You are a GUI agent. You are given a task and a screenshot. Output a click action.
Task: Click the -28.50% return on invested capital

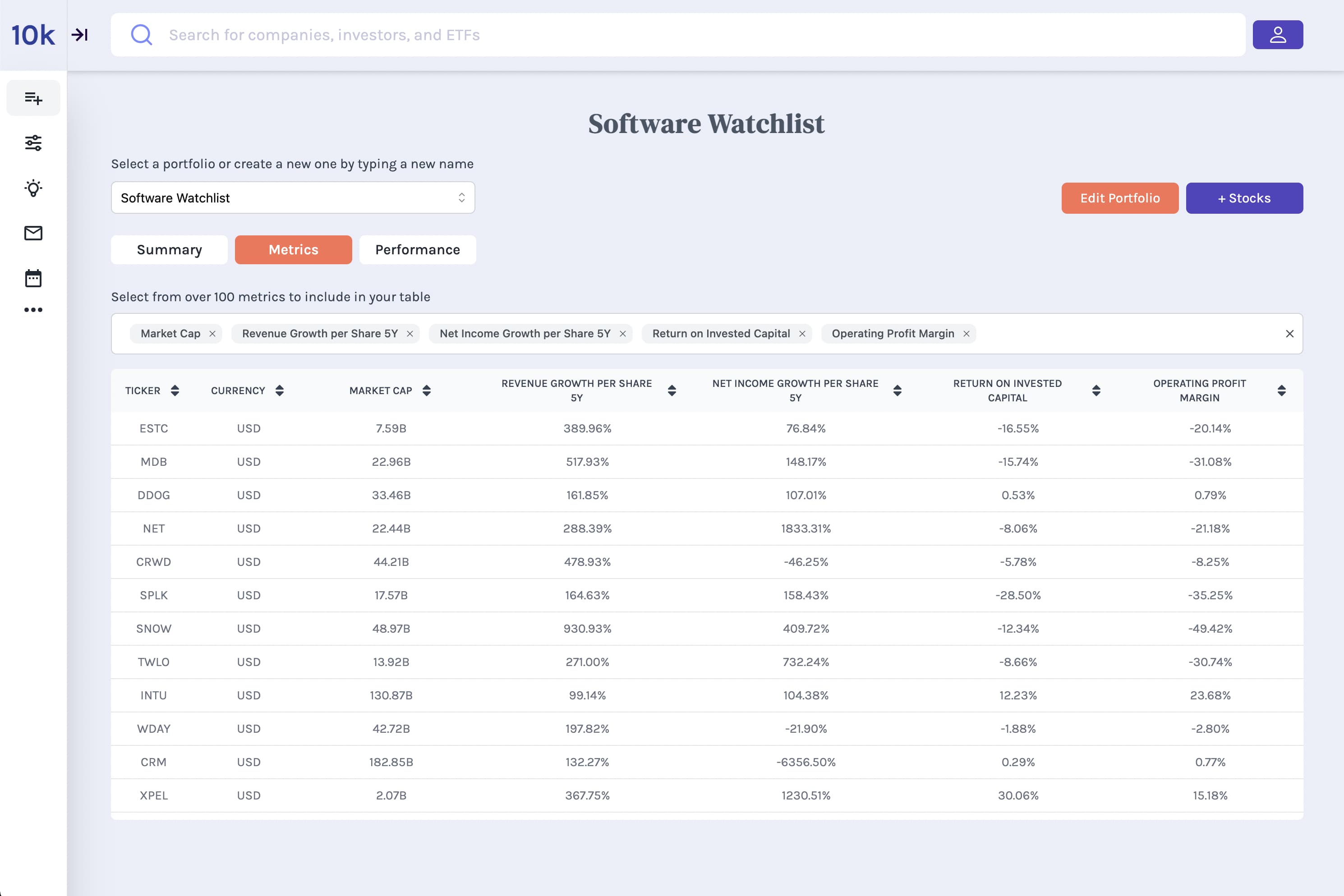(1018, 595)
